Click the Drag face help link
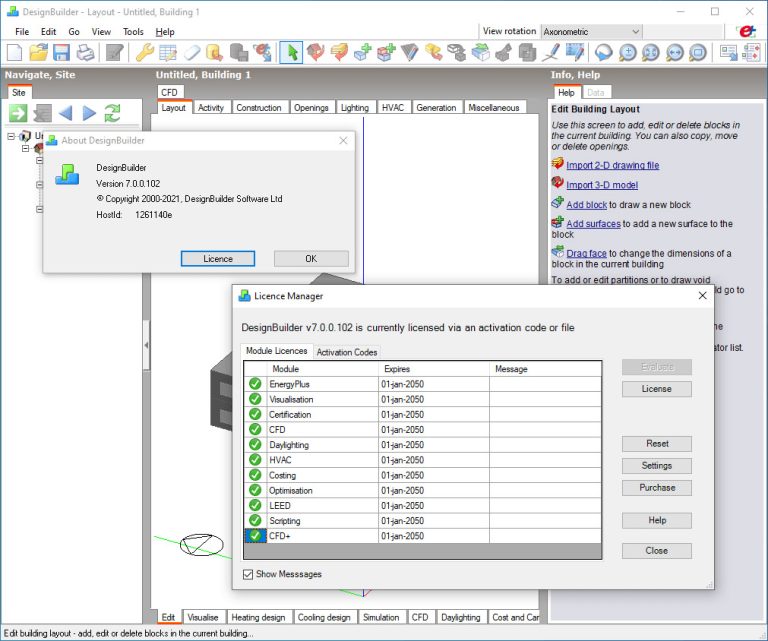Image resolution: width=768 pixels, height=641 pixels. pyautogui.click(x=586, y=254)
